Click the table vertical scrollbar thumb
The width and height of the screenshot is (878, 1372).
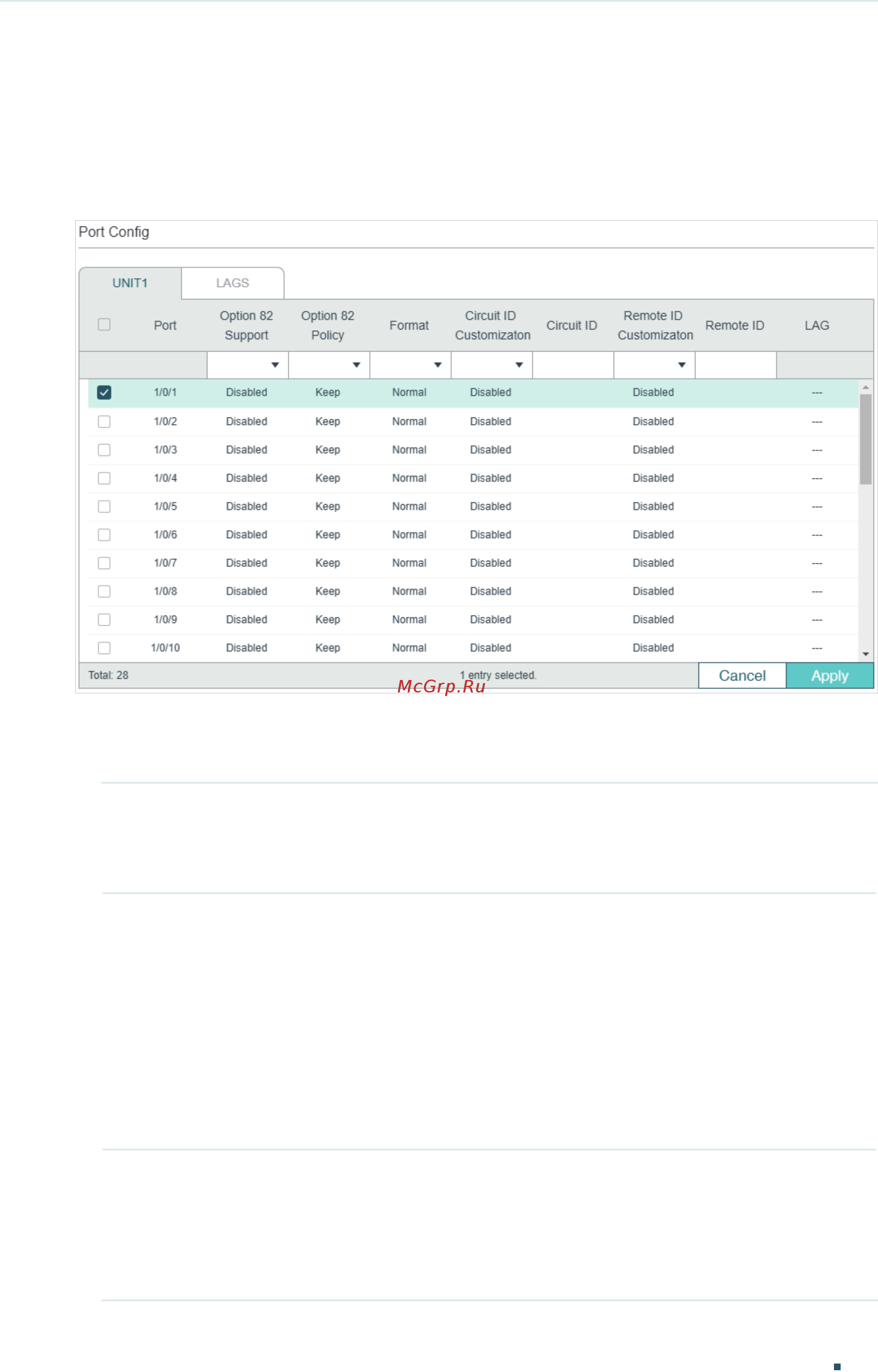pos(866,439)
